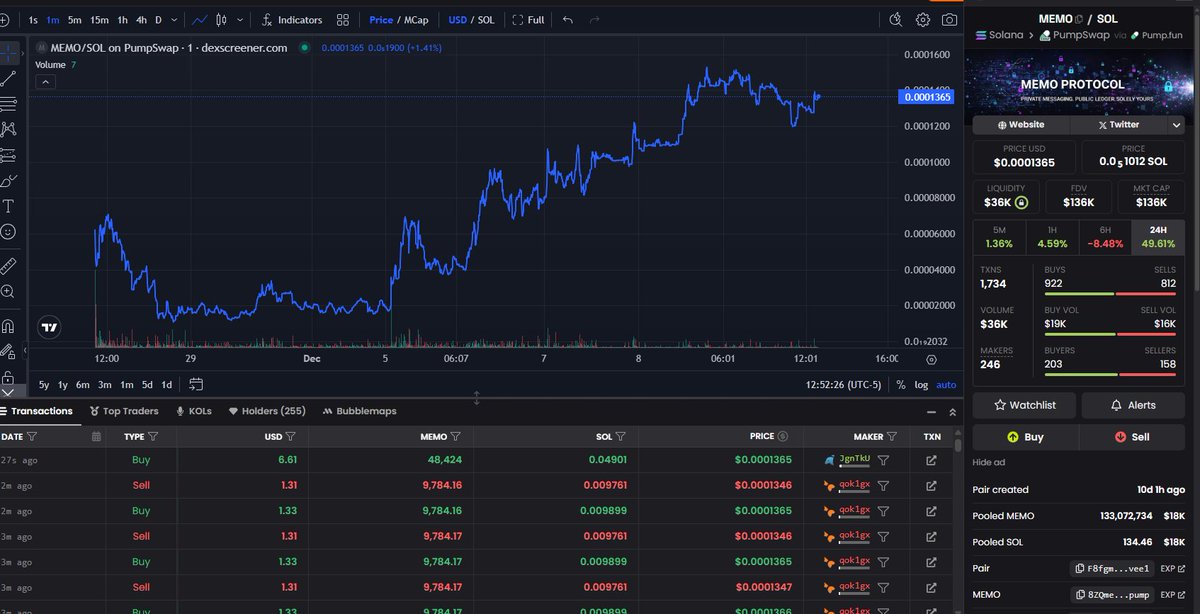
Task: Filter transactions by USD column
Action: coord(290,436)
